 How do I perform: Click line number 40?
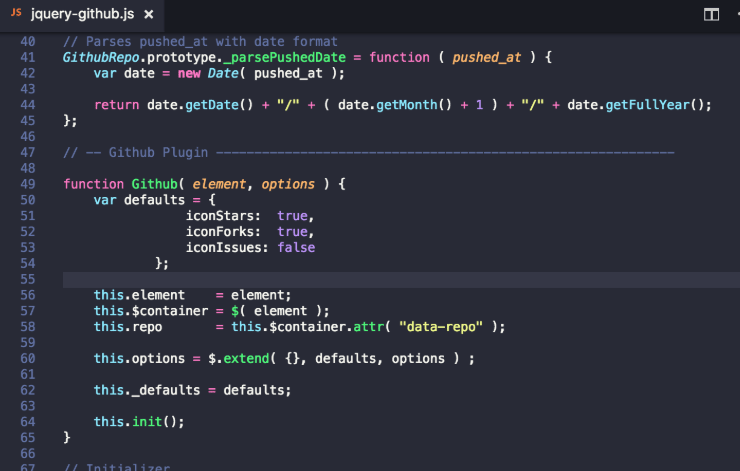pos(27,42)
